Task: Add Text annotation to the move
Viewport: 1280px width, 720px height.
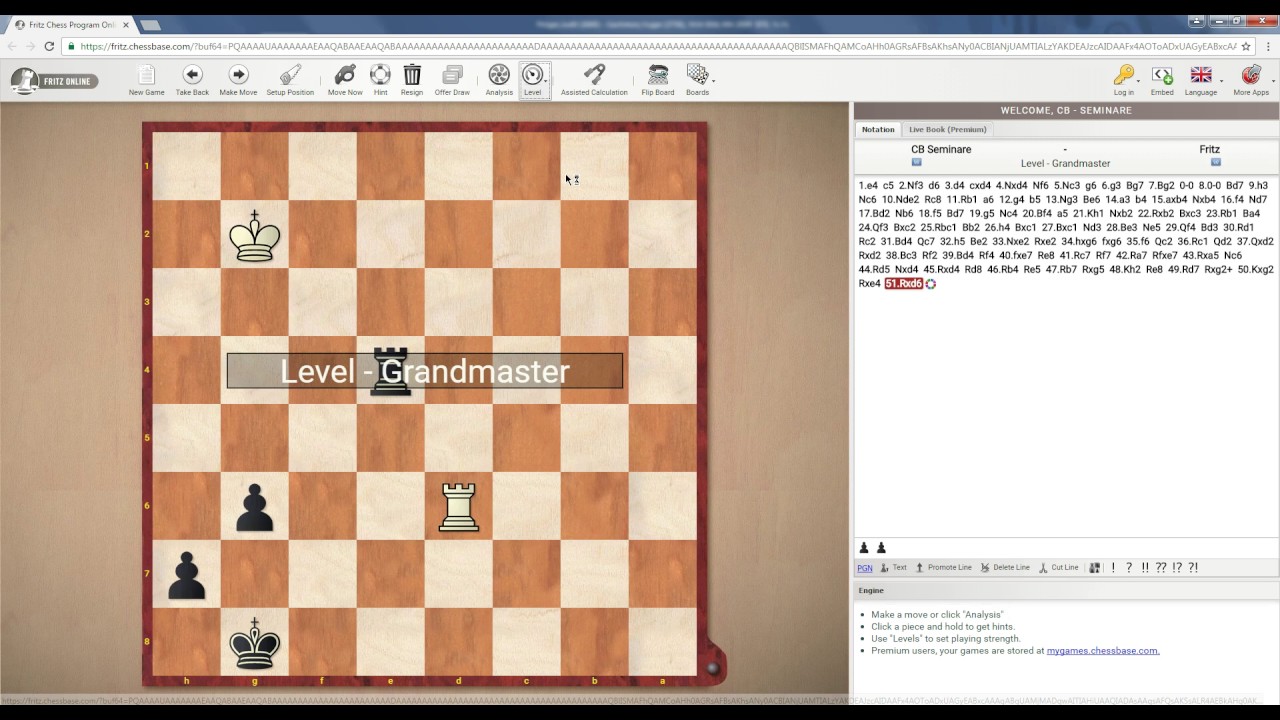Action: pos(893,568)
